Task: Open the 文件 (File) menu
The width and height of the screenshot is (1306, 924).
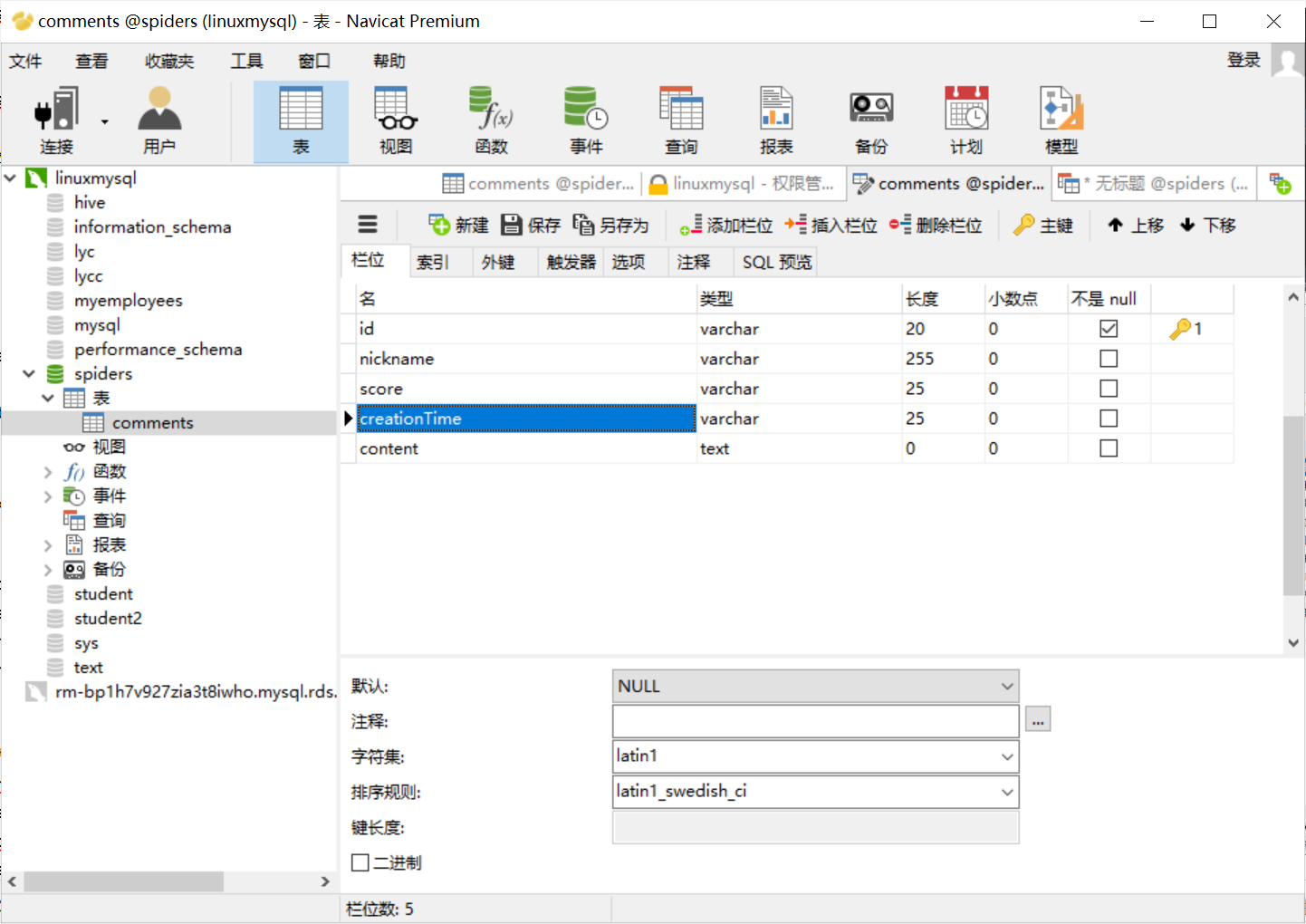Action: coord(25,61)
